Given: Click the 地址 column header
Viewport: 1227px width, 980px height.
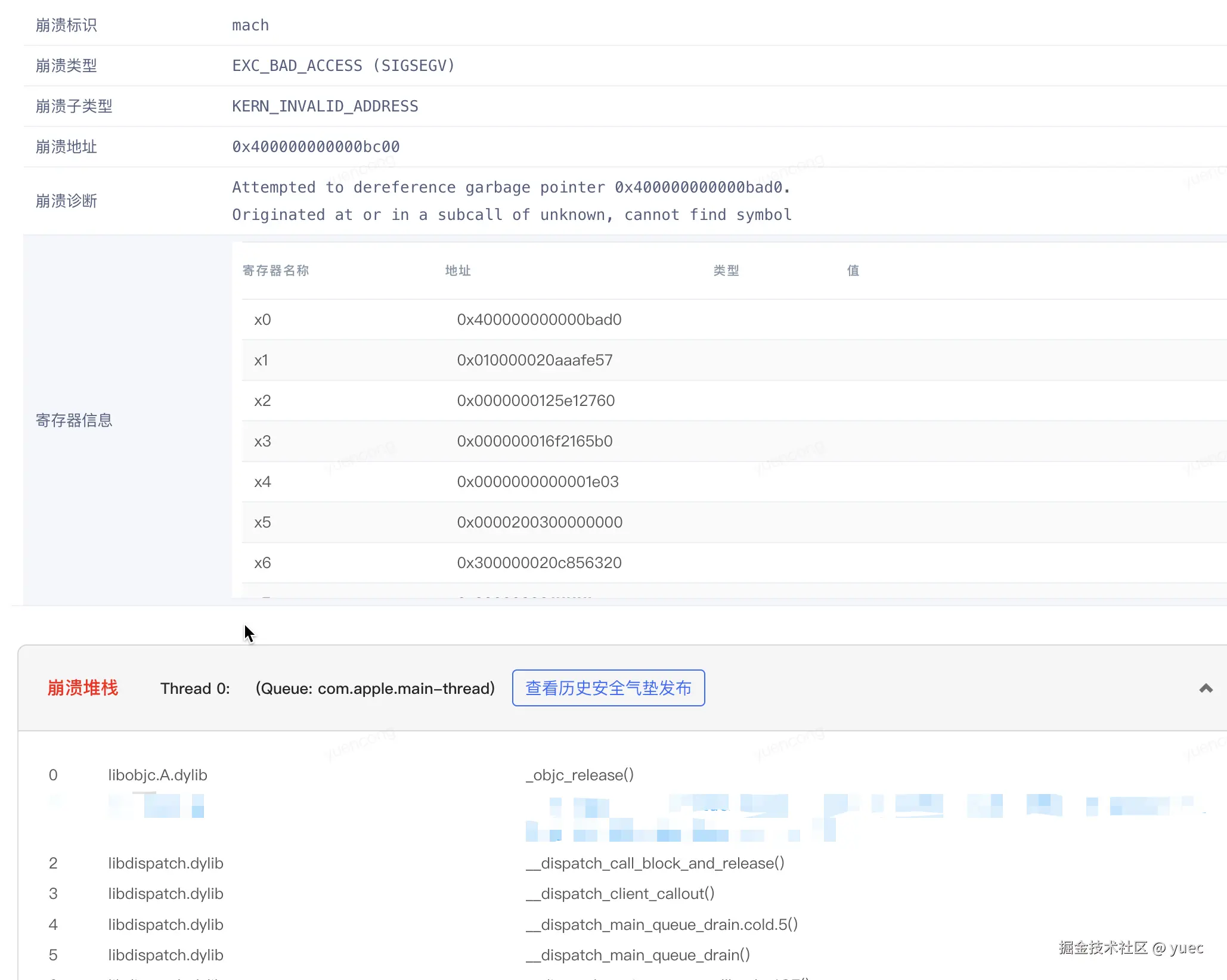Looking at the screenshot, I should coord(458,271).
